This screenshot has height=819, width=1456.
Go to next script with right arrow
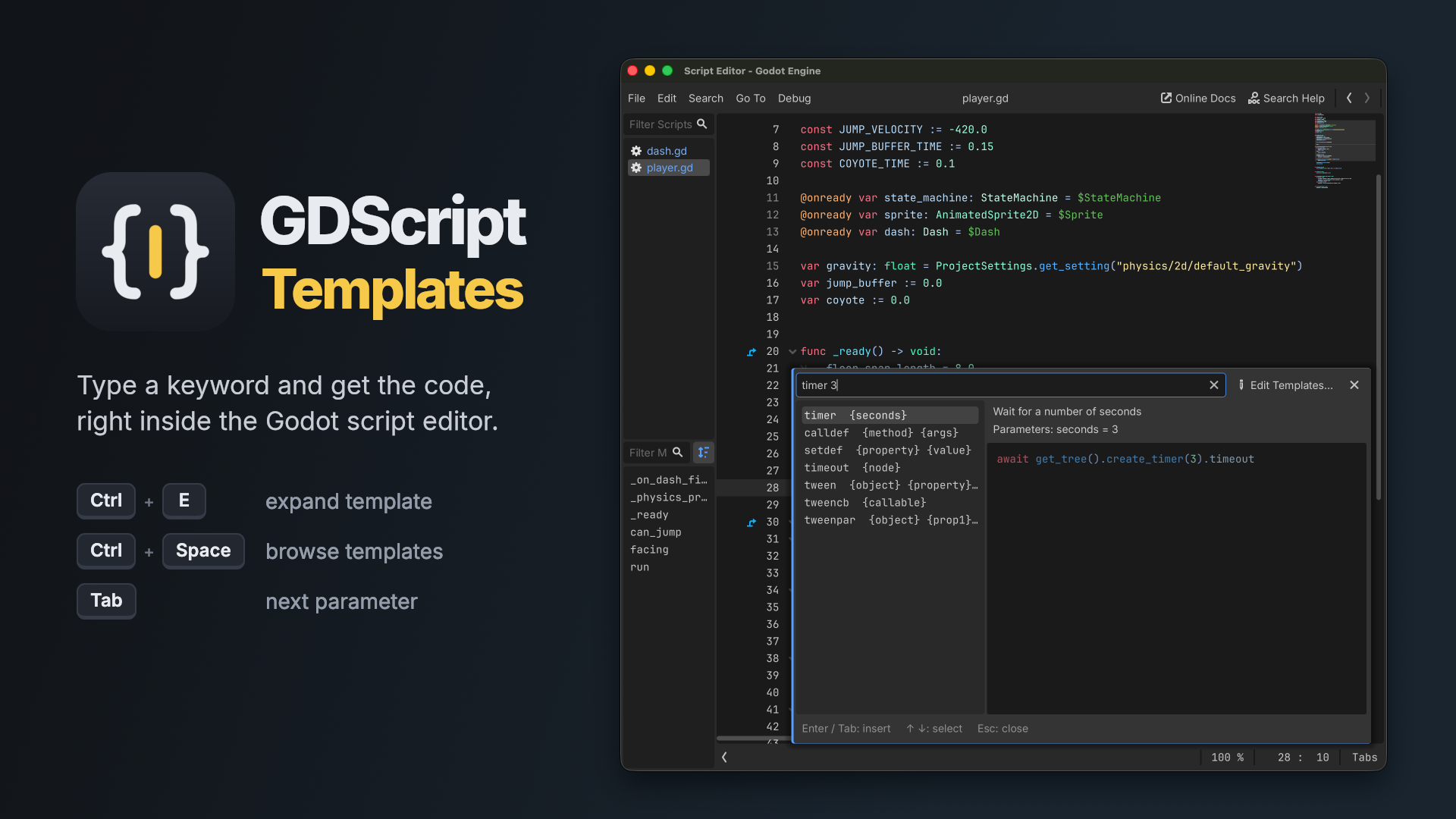click(1367, 98)
